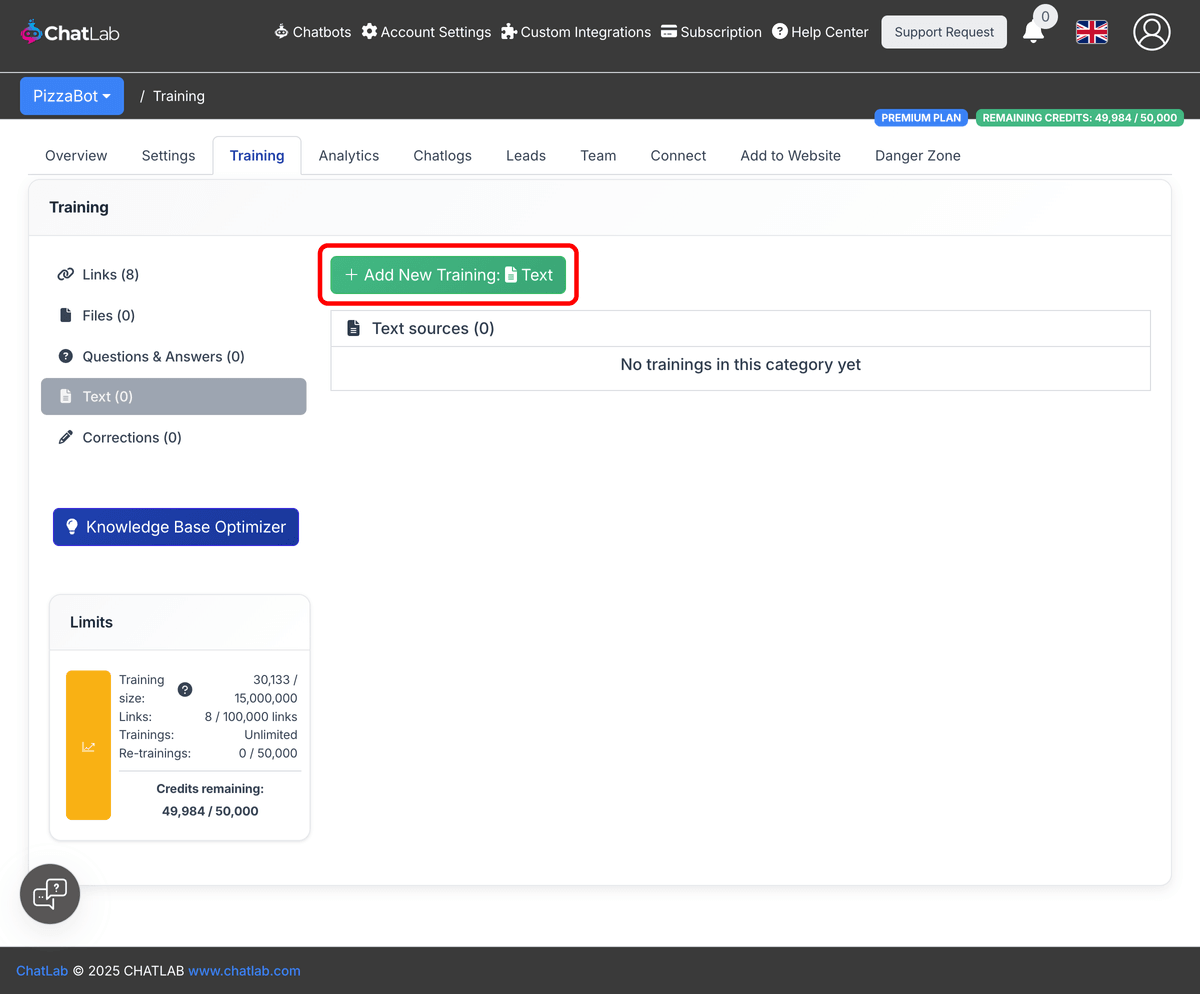This screenshot has height=994, width=1200.
Task: Select Links (8) in the training sidebar
Action: pos(110,274)
